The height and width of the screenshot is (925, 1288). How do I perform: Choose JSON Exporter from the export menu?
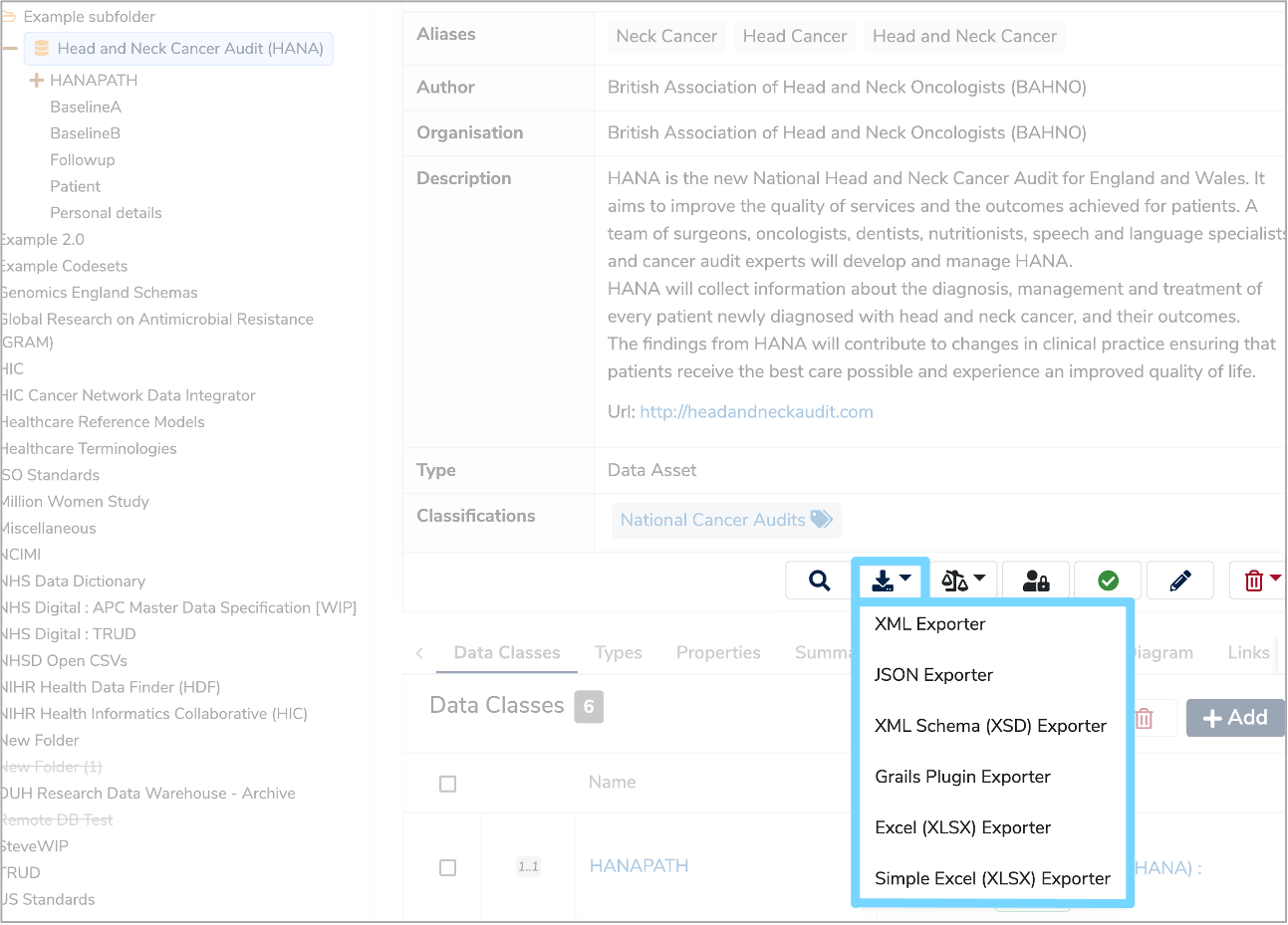[x=932, y=675]
